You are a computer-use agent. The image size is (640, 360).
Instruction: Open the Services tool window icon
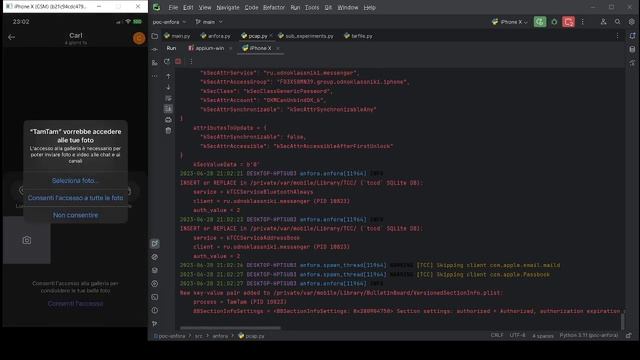click(155, 284)
